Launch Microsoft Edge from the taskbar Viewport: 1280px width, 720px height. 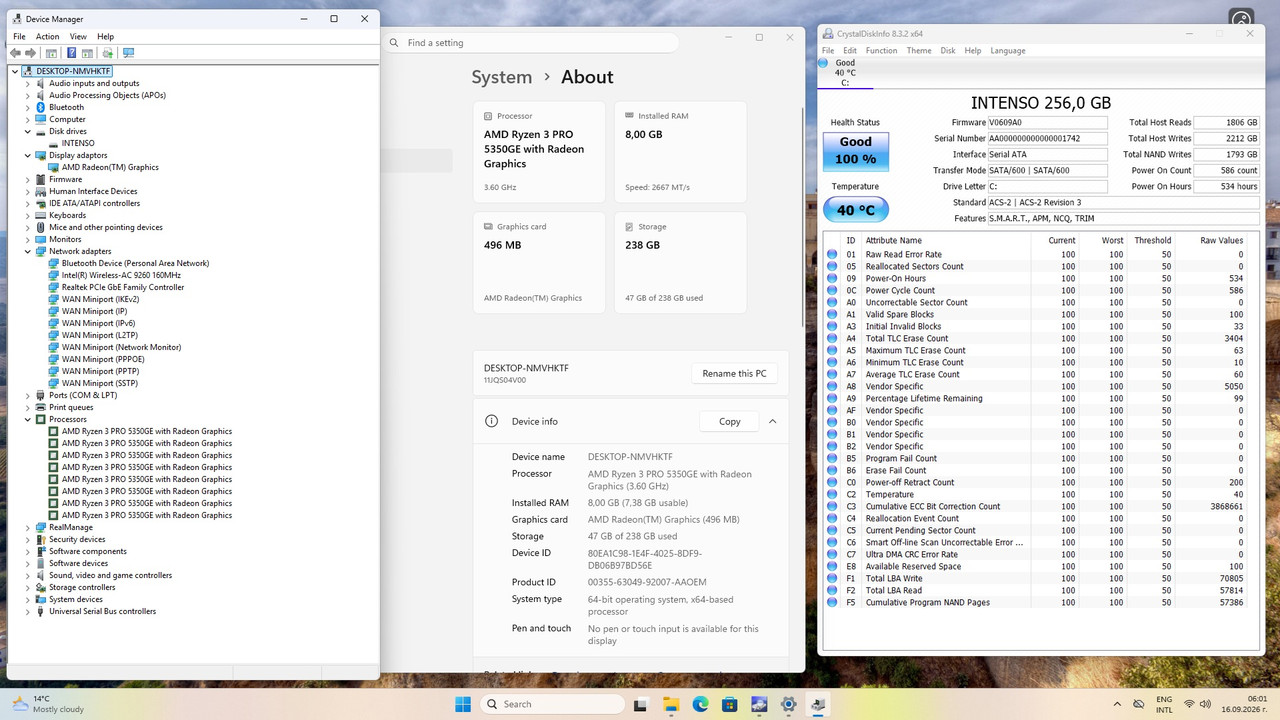tap(701, 704)
